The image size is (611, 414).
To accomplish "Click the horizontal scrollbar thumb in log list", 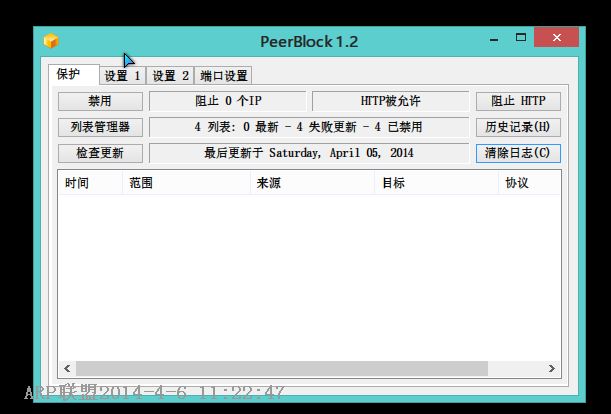I will pyautogui.click(x=282, y=368).
